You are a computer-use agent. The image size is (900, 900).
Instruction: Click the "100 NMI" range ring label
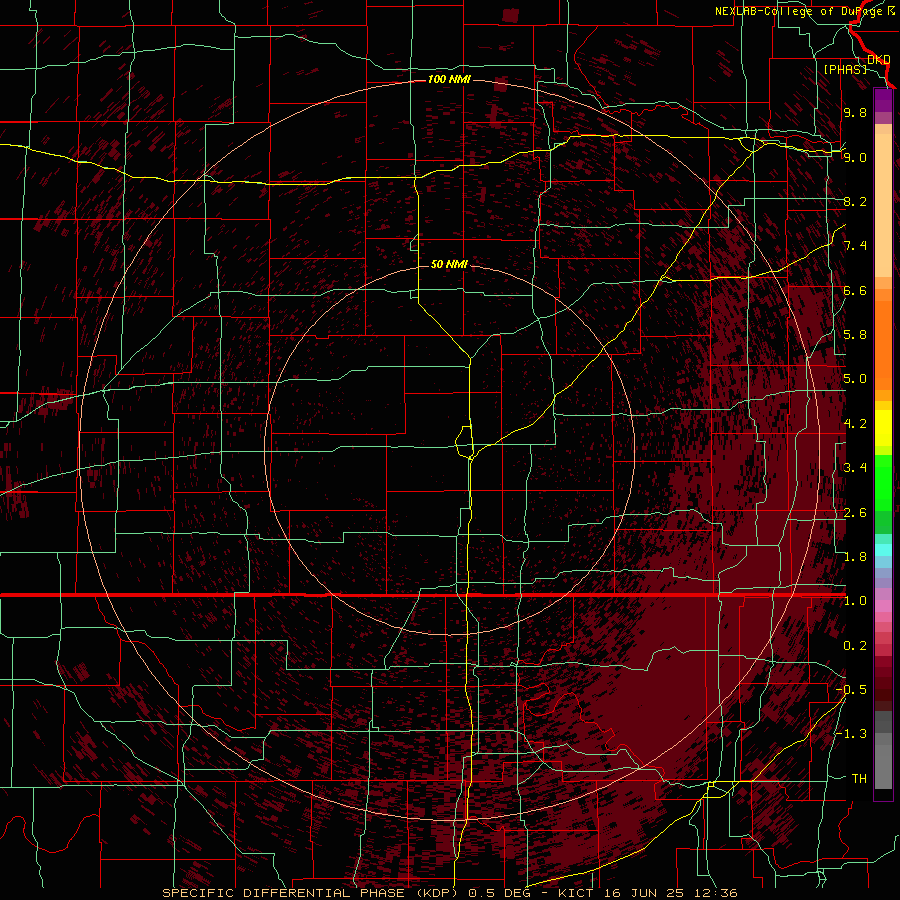point(449,79)
